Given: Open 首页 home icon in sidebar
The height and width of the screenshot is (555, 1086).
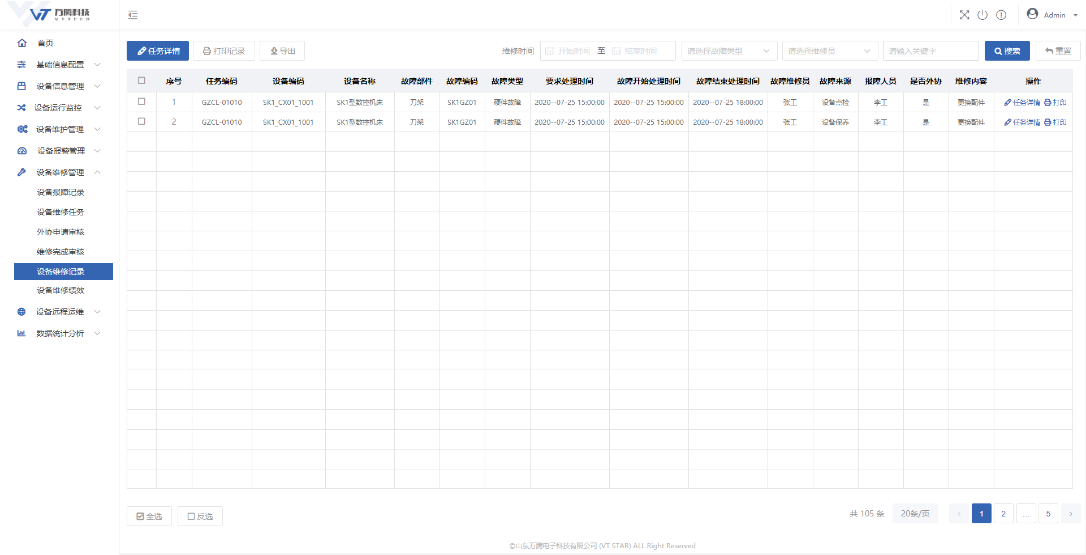Looking at the screenshot, I should pyautogui.click(x=22, y=43).
